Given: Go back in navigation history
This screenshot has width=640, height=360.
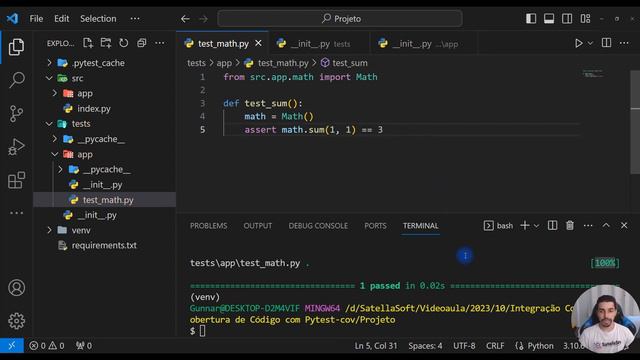Looking at the screenshot, I should click(185, 19).
